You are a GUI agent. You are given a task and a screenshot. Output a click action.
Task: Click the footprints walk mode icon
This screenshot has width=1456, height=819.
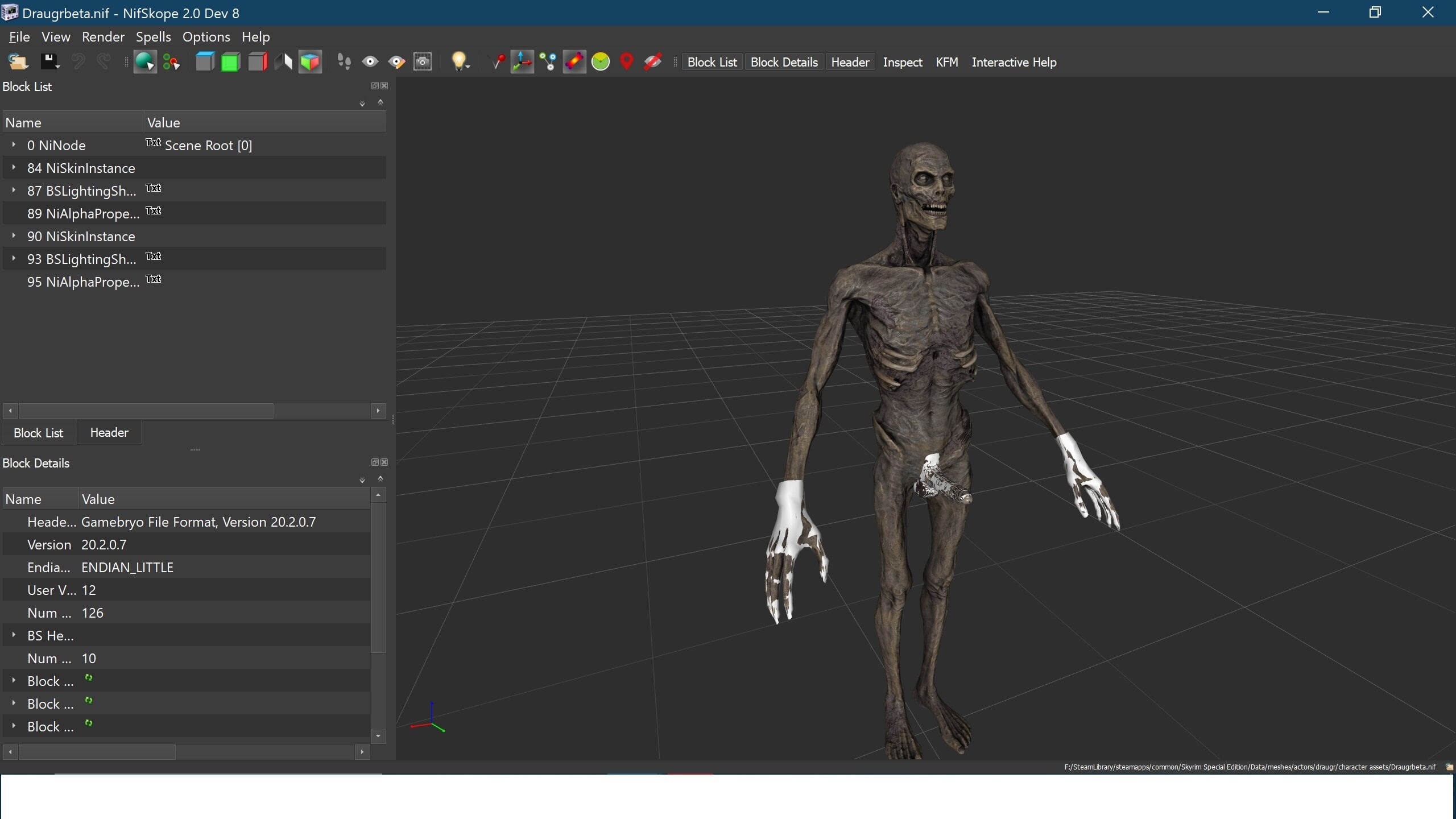[344, 62]
